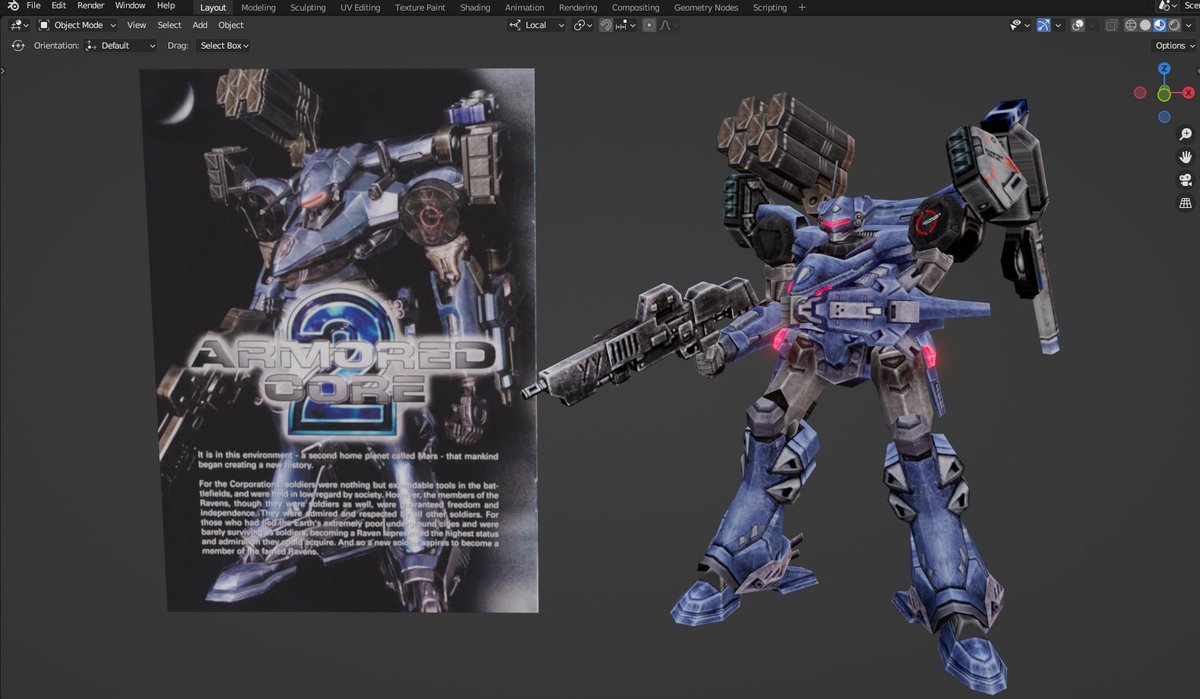Open the Render menu
This screenshot has width=1200, height=699.
pyautogui.click(x=91, y=6)
